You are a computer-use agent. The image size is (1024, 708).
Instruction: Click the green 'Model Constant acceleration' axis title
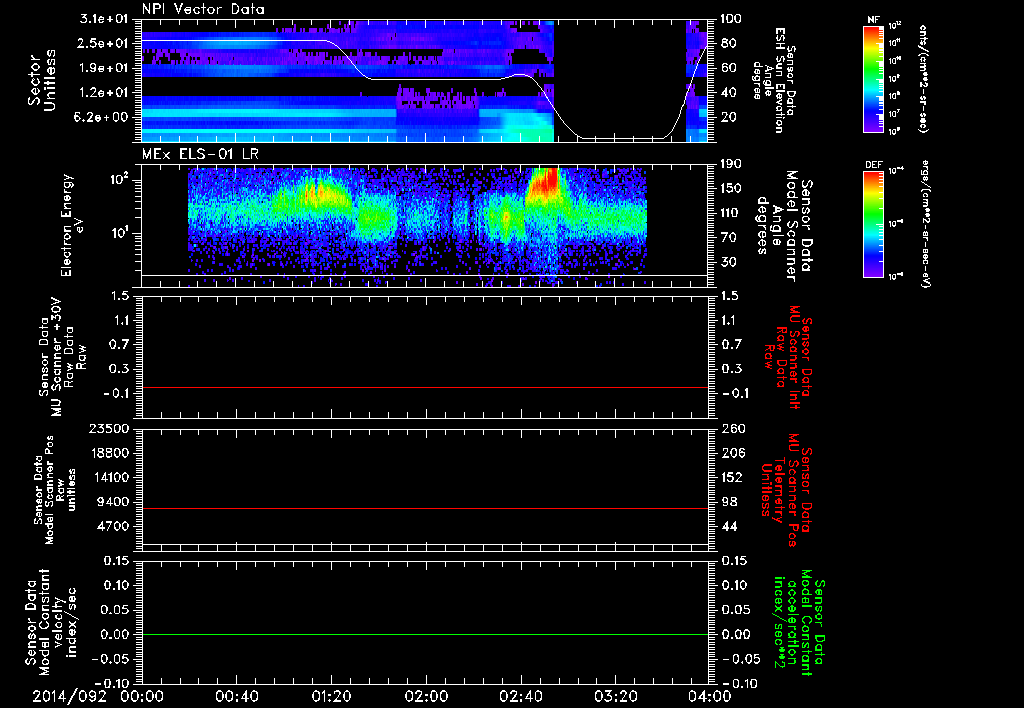pyautogui.click(x=799, y=624)
